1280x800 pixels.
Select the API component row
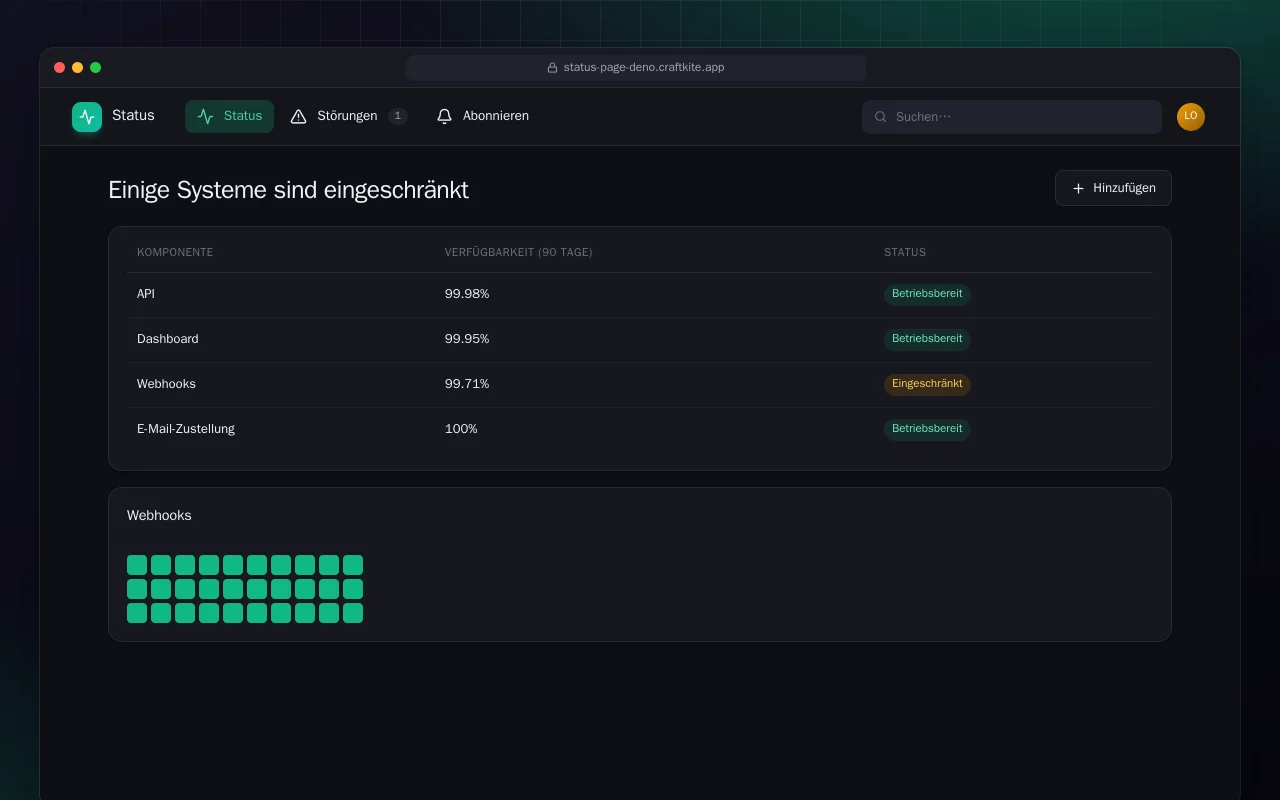640,294
